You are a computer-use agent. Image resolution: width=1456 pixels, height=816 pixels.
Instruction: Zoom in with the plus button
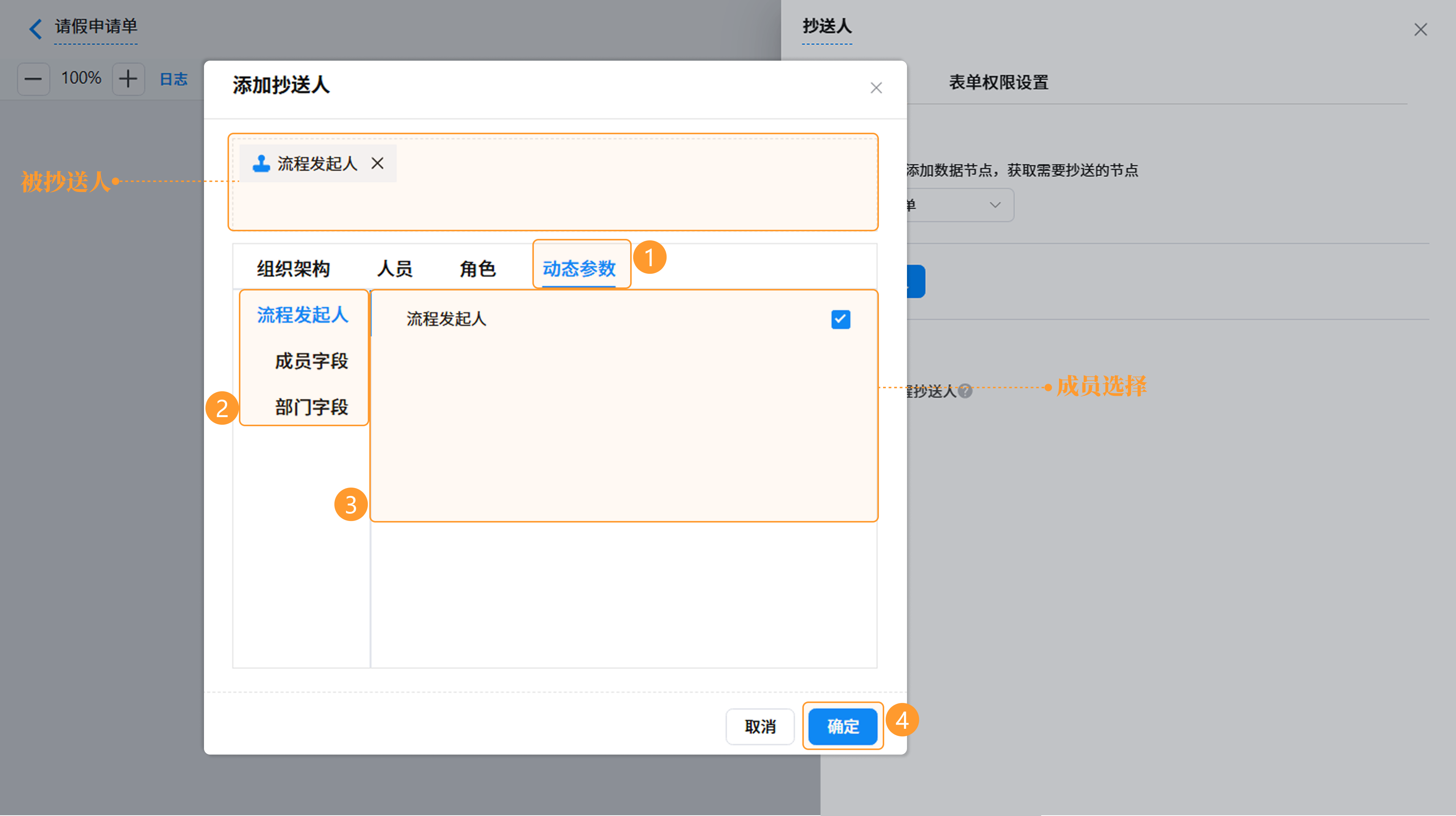pos(128,78)
